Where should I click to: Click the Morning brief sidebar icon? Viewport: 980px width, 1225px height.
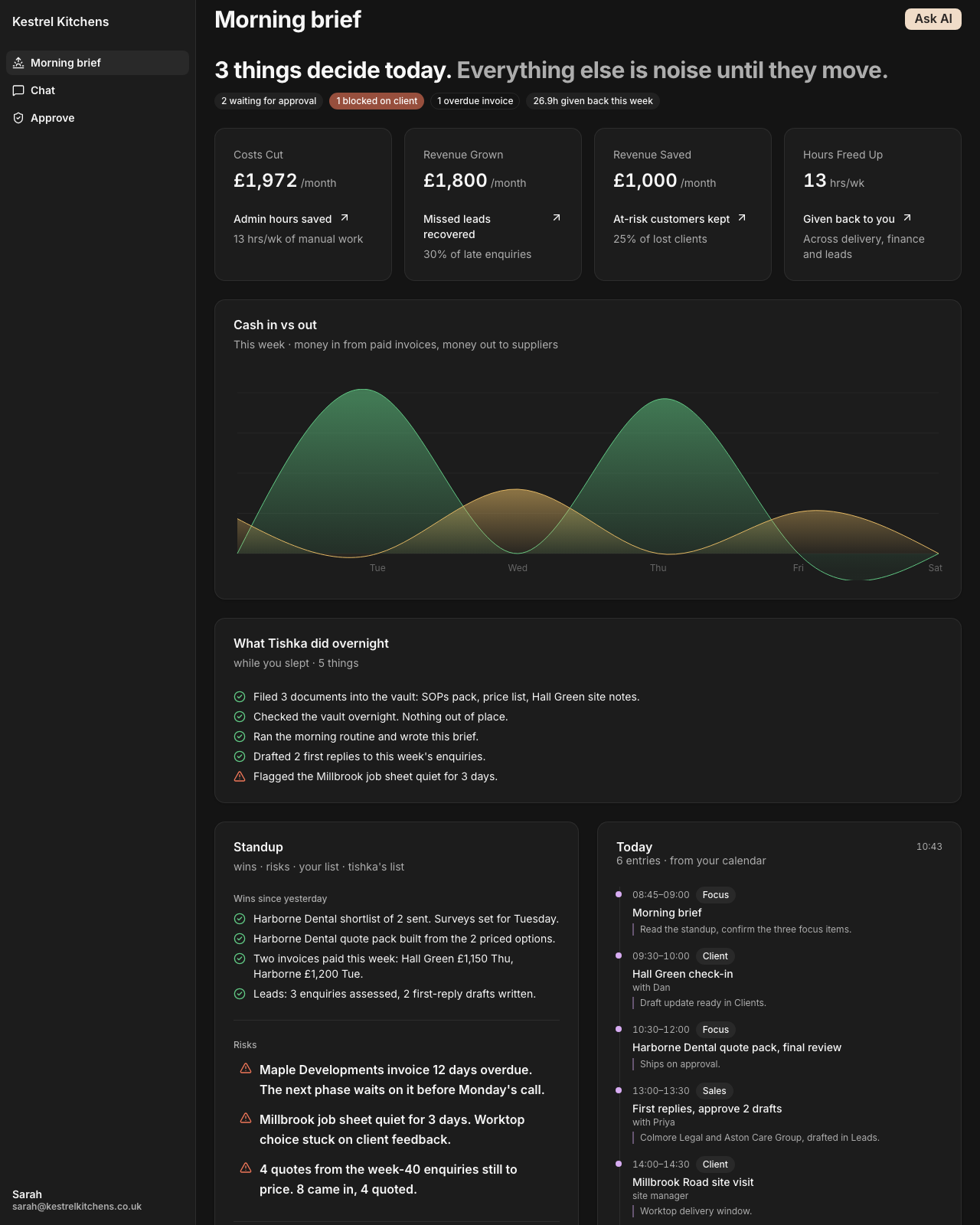click(18, 63)
